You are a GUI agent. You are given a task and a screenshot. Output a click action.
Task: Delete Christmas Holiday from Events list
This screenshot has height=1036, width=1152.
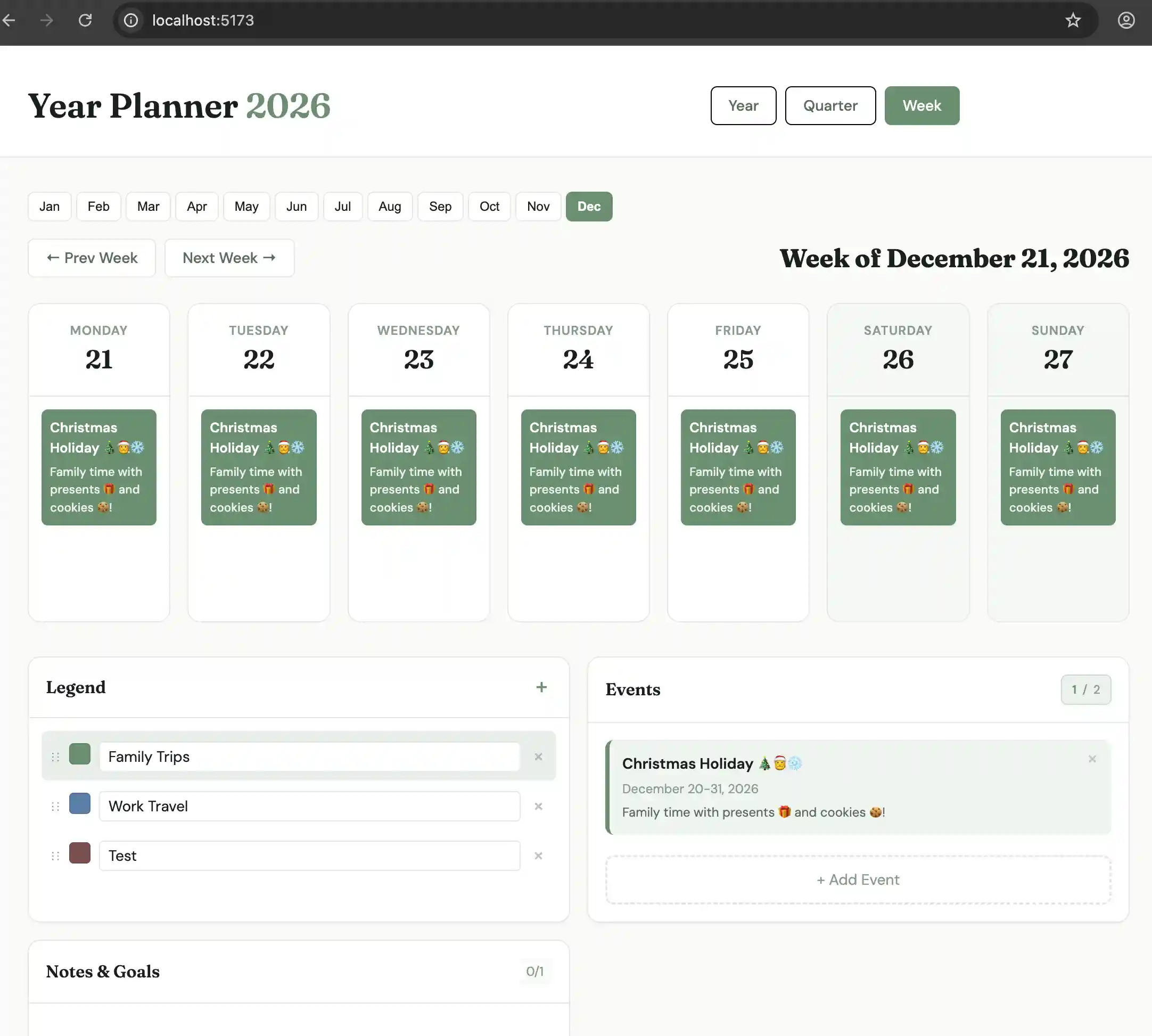[1092, 759]
